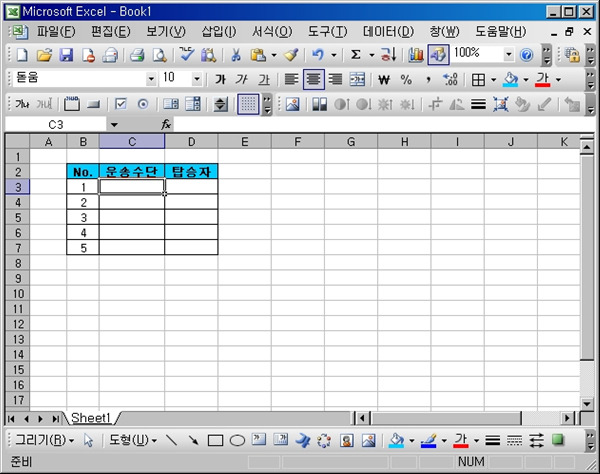600x474 pixels.
Task: Click the AutoSum sigma icon
Action: pyautogui.click(x=355, y=55)
